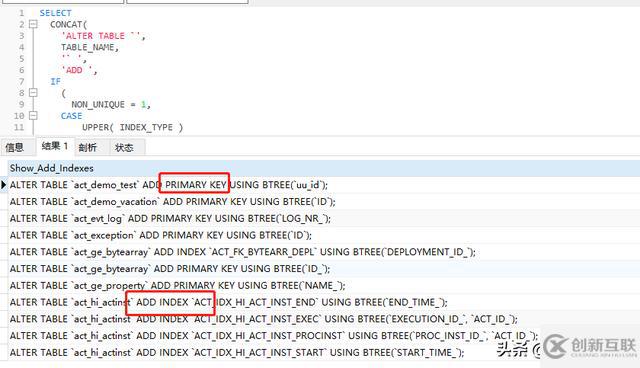Select the ACT_IDX_HI_ACT_INST_EXEC row
Screen dimensions: 640x368
324,319
